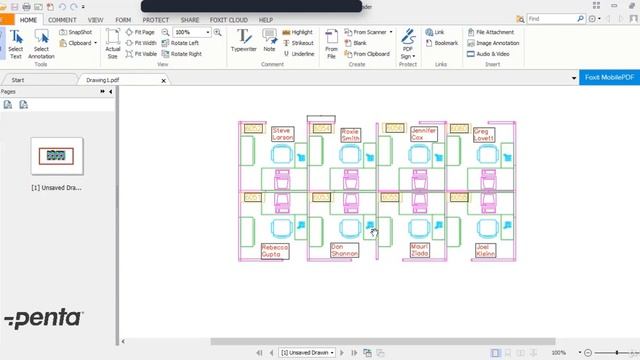This screenshot has height=360, width=640.
Task: Expand the From Scanner dropdown
Action: click(391, 32)
